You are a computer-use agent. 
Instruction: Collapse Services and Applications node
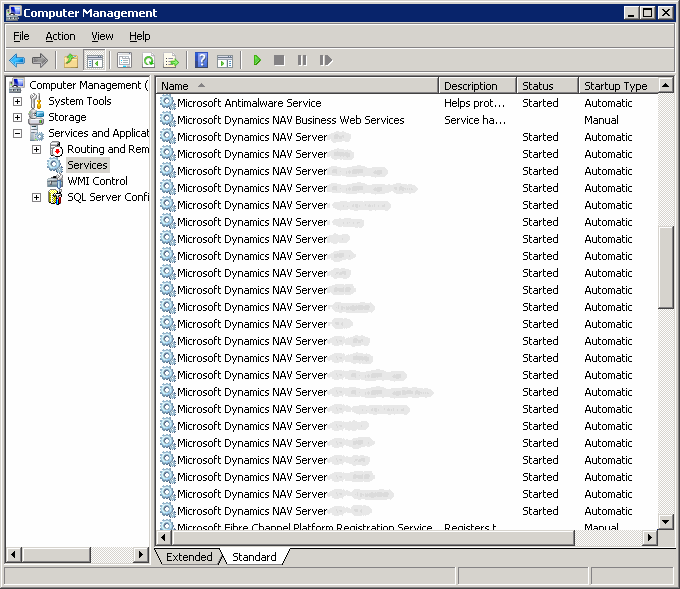coord(17,134)
